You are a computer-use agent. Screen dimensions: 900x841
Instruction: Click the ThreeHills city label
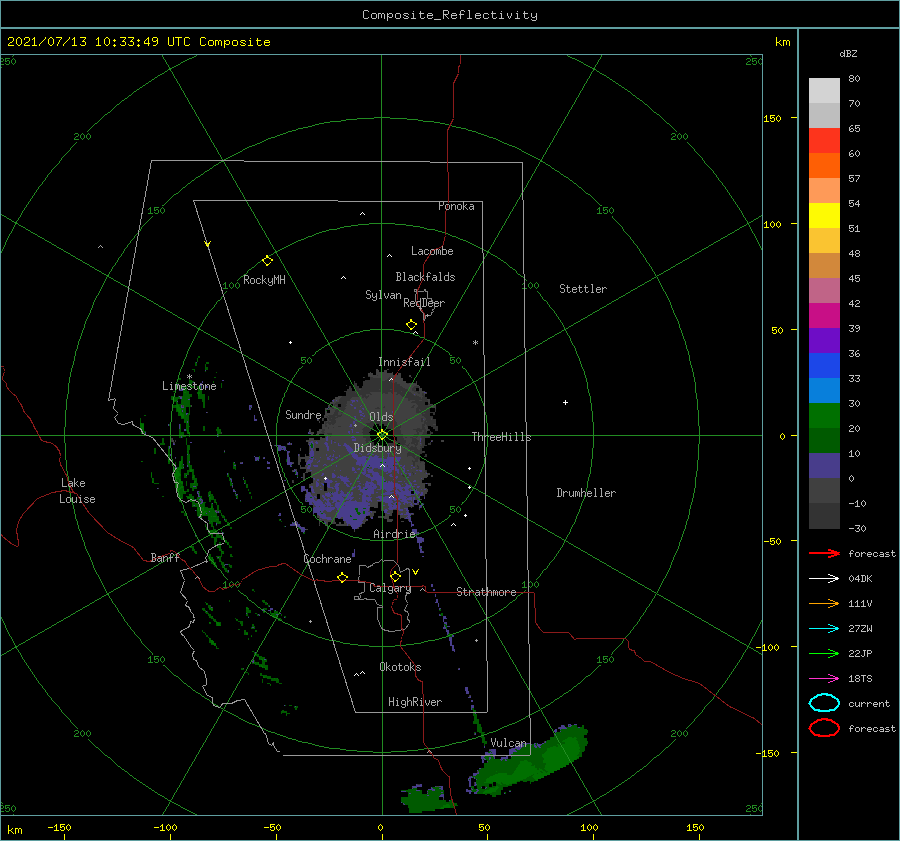click(501, 437)
